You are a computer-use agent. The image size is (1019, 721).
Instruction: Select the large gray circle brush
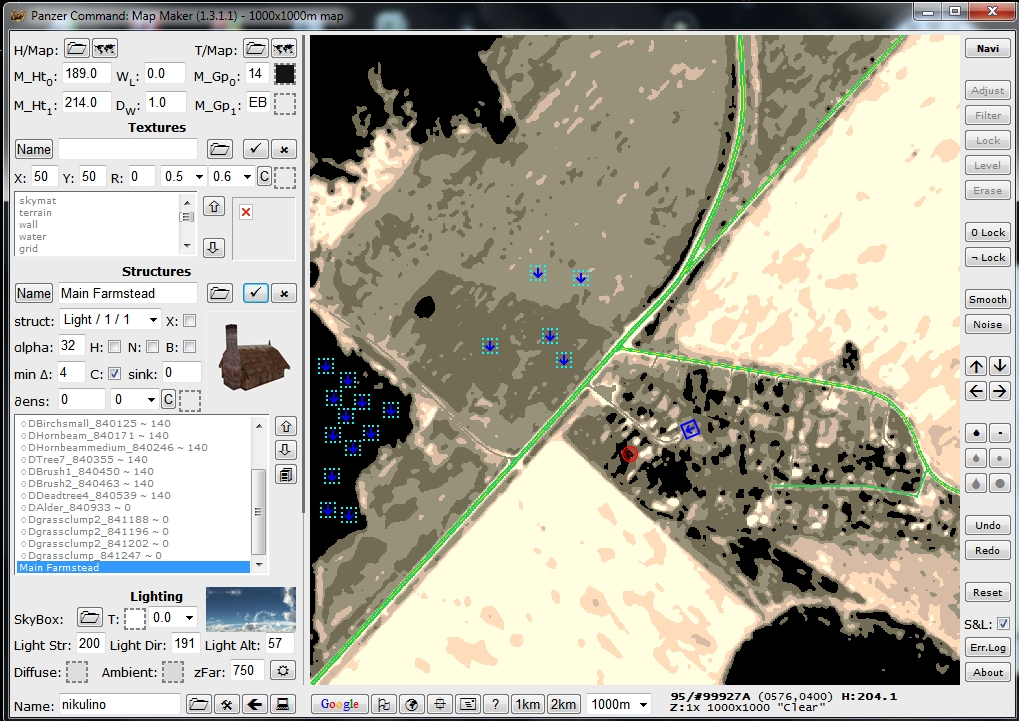click(x=1000, y=483)
